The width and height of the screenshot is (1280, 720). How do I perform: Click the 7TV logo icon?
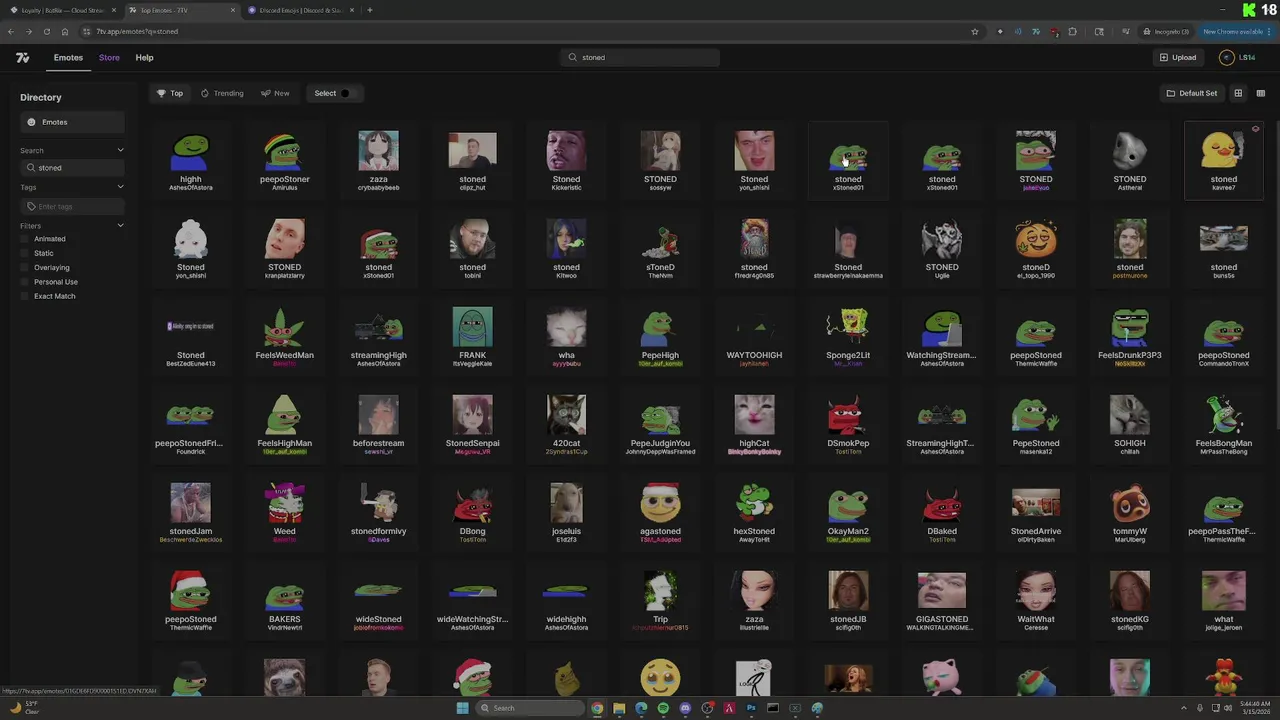[x=22, y=58]
